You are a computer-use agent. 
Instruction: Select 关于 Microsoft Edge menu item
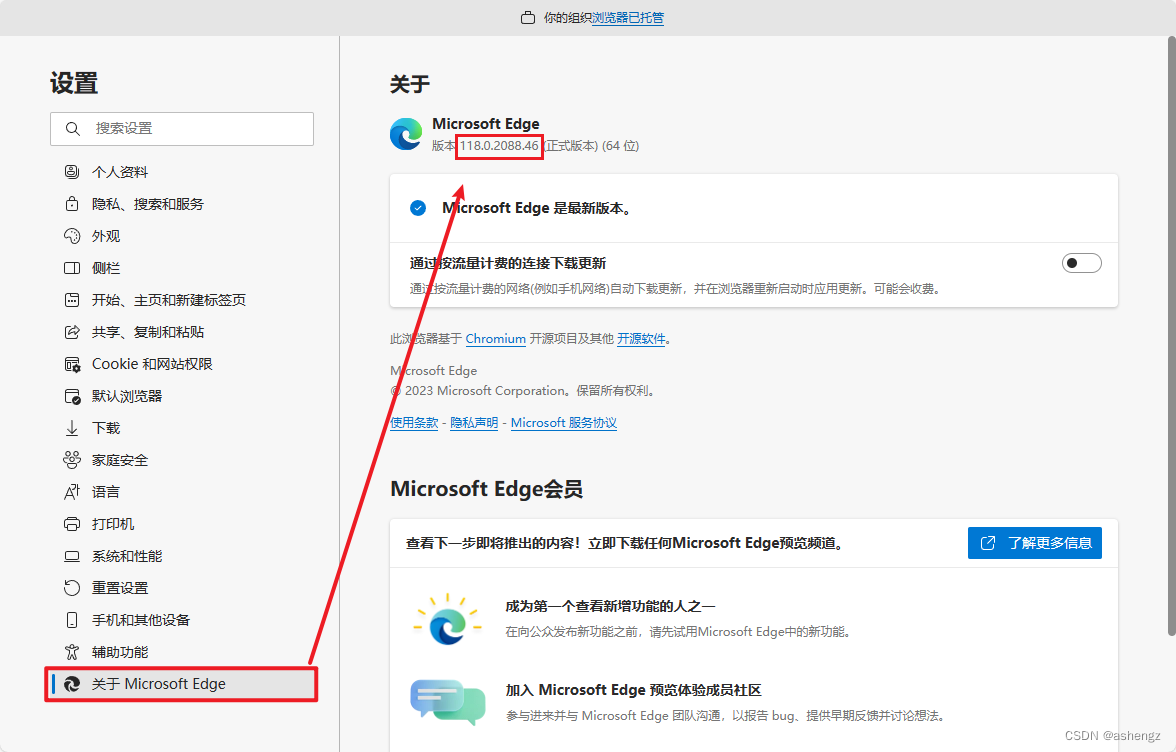[182, 684]
